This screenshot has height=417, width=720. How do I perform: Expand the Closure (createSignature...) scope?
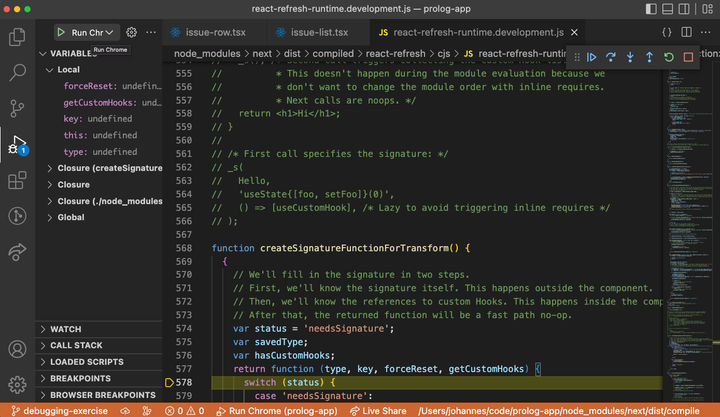tap(103, 168)
